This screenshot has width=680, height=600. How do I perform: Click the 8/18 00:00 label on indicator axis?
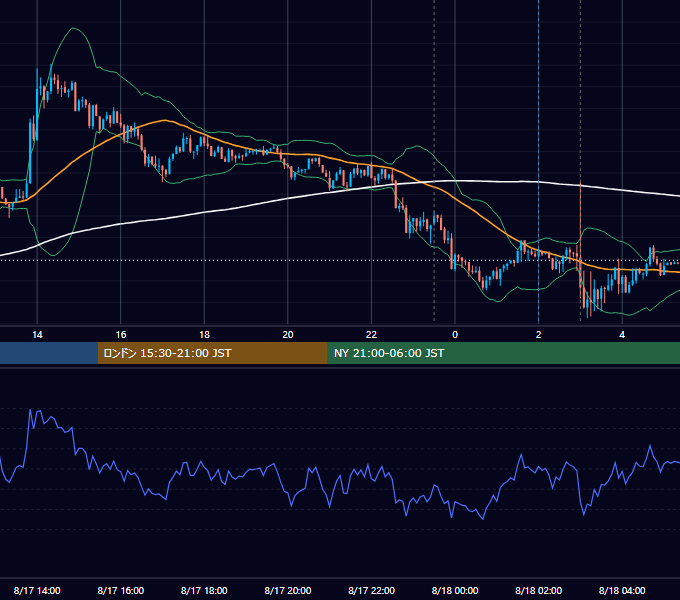(455, 590)
